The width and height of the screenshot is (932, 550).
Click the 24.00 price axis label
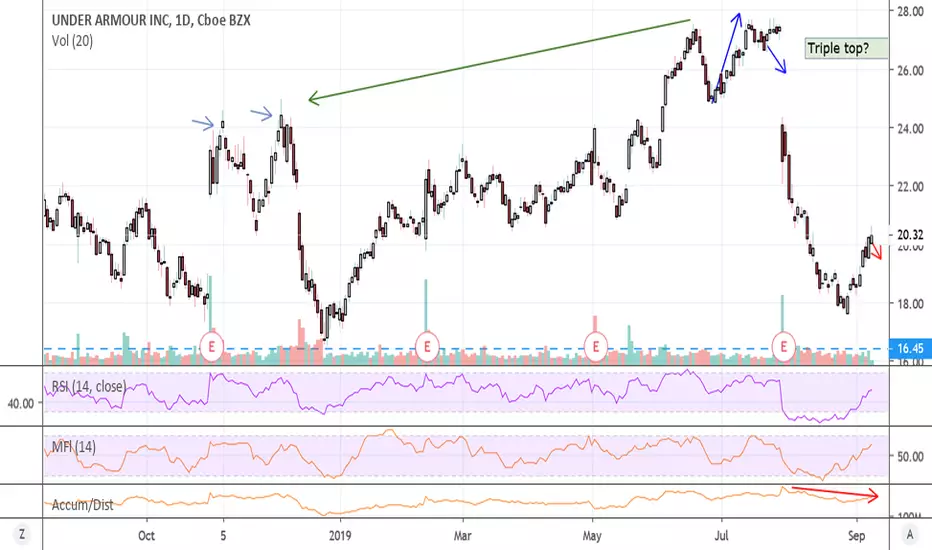tap(910, 128)
